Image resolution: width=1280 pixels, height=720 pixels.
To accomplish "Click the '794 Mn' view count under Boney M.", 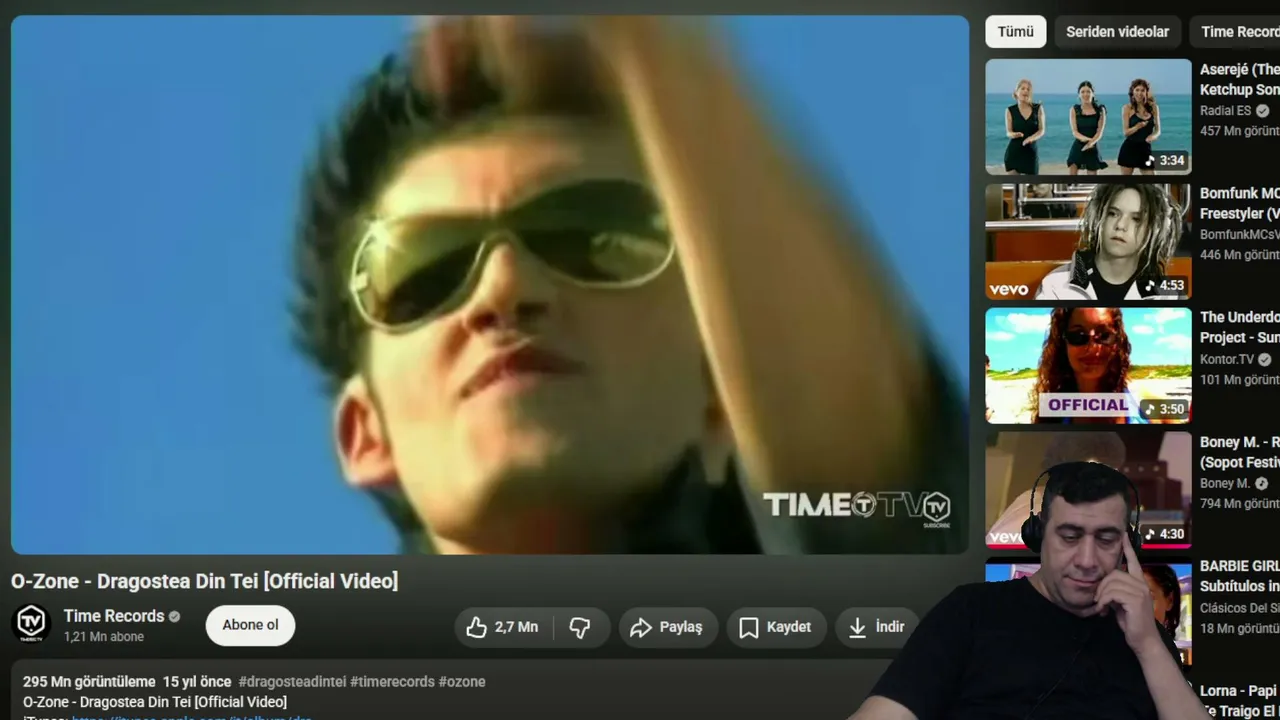I will tap(1240, 503).
